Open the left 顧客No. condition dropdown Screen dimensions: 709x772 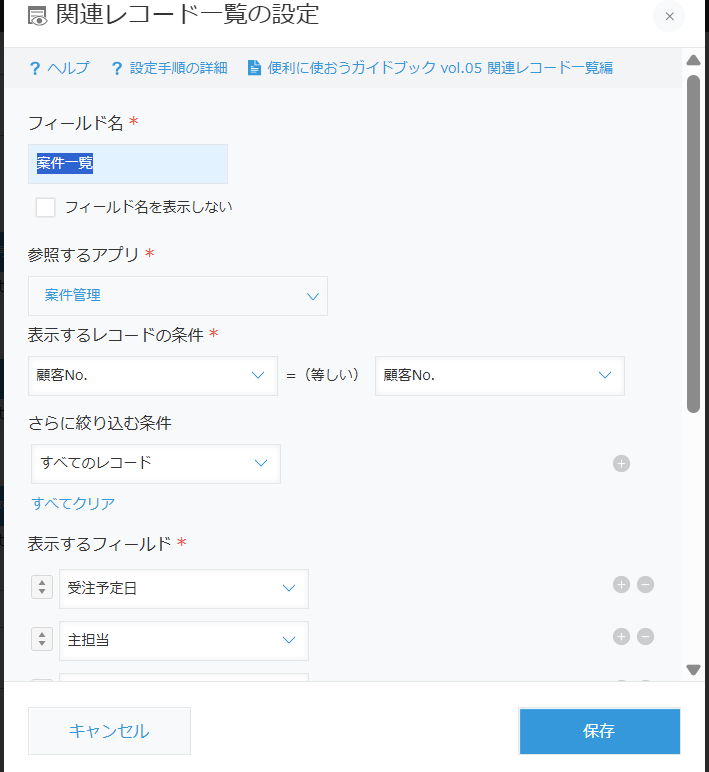click(153, 376)
